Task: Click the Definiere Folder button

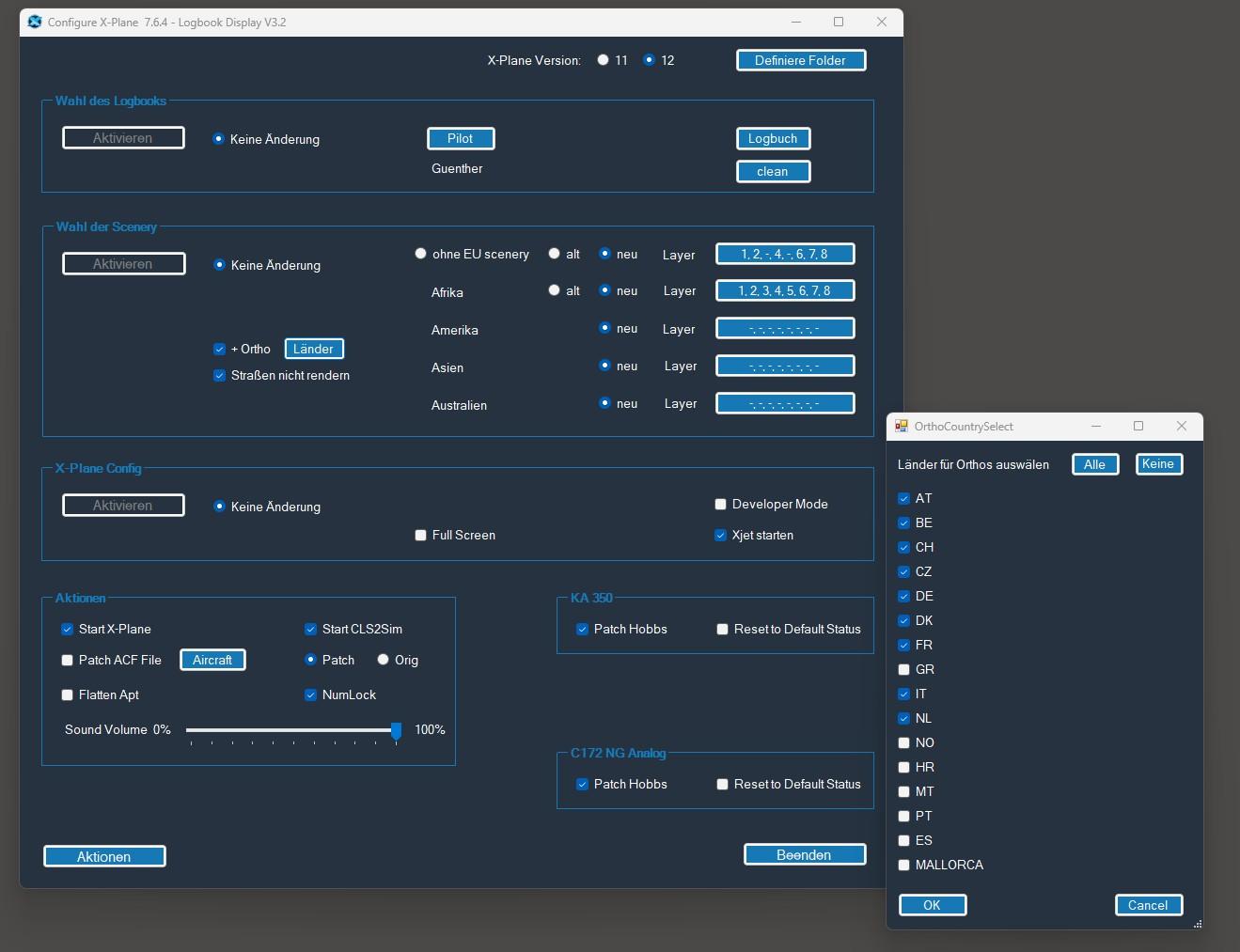Action: tap(800, 60)
